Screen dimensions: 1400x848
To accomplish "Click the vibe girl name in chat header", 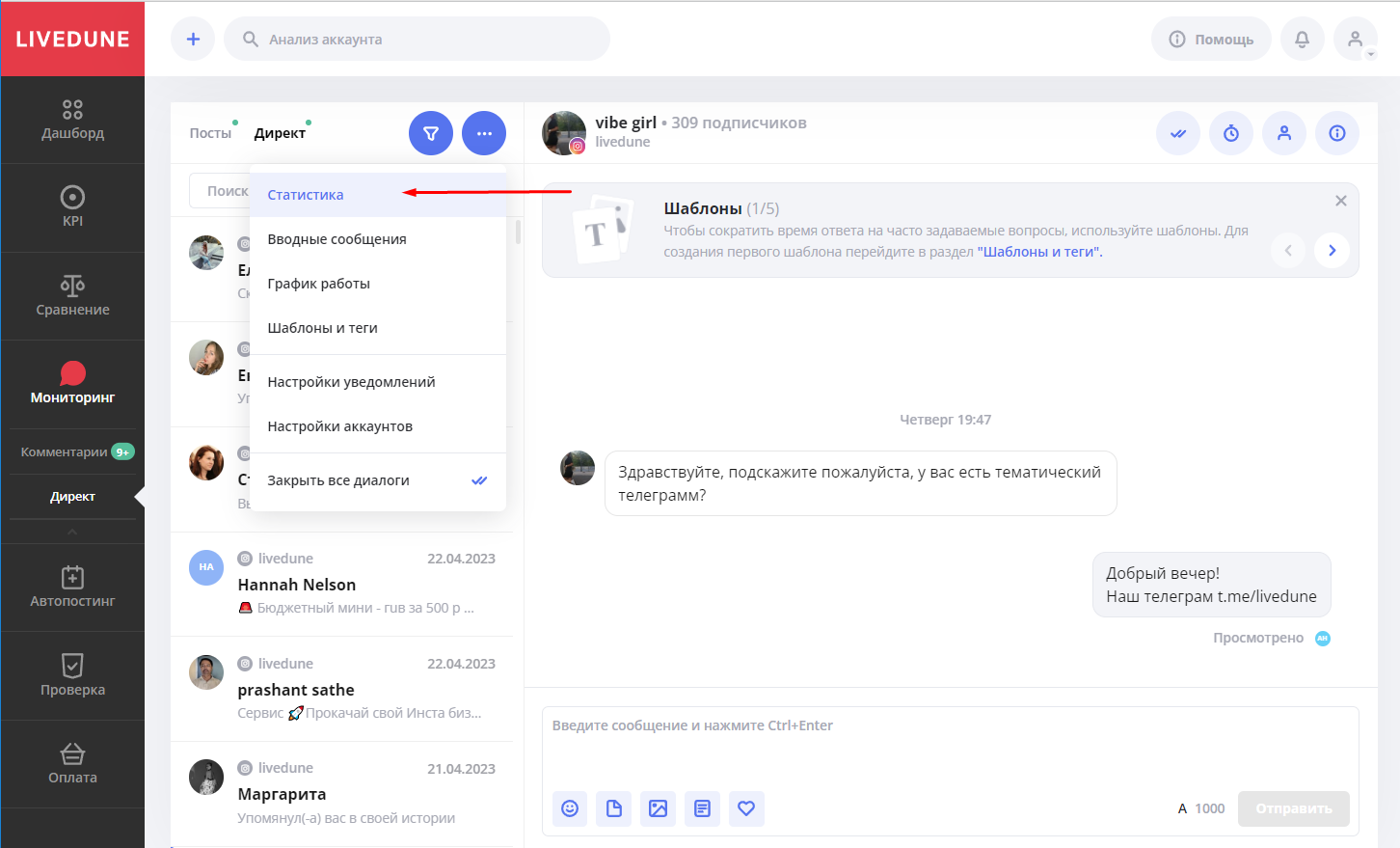I will tap(626, 123).
